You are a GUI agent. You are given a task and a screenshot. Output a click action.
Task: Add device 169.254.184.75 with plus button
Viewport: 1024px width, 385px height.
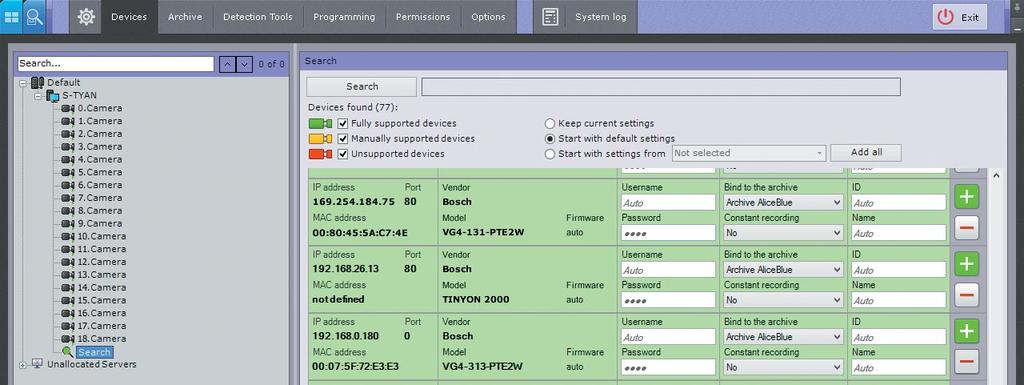click(967, 196)
